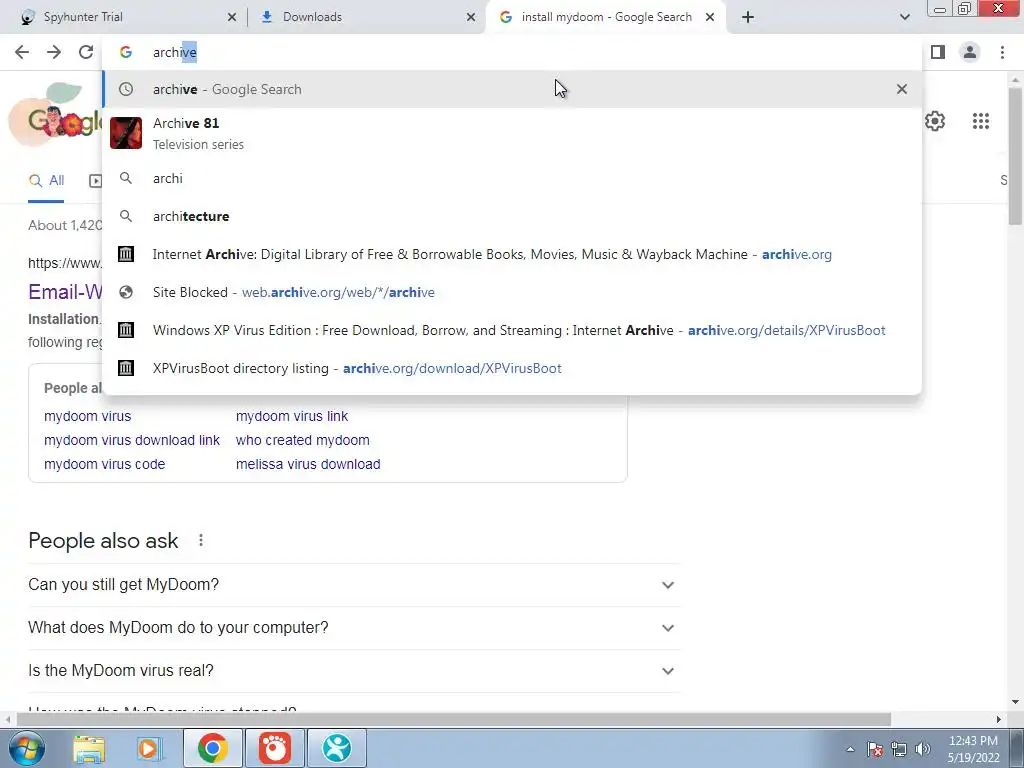Click the address bar with 'archive' typed

click(x=512, y=52)
